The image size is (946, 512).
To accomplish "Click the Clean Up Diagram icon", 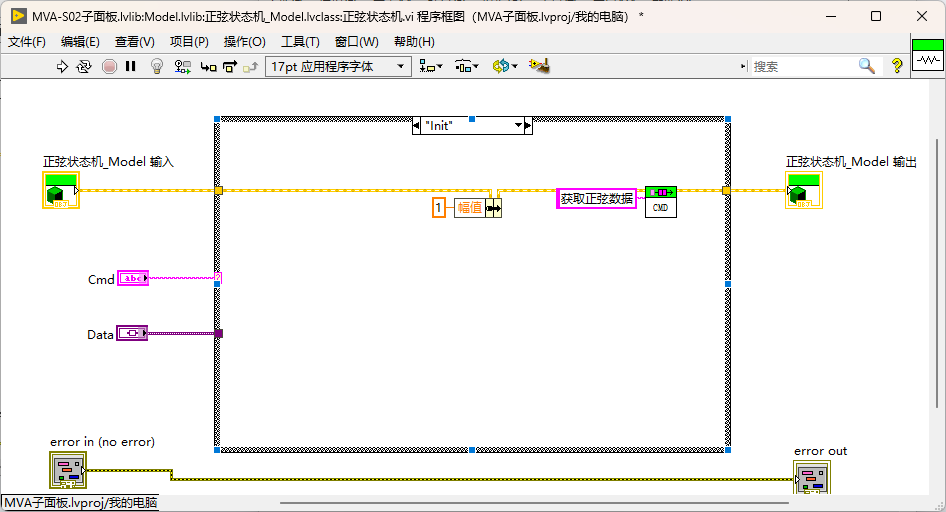I will (539, 66).
